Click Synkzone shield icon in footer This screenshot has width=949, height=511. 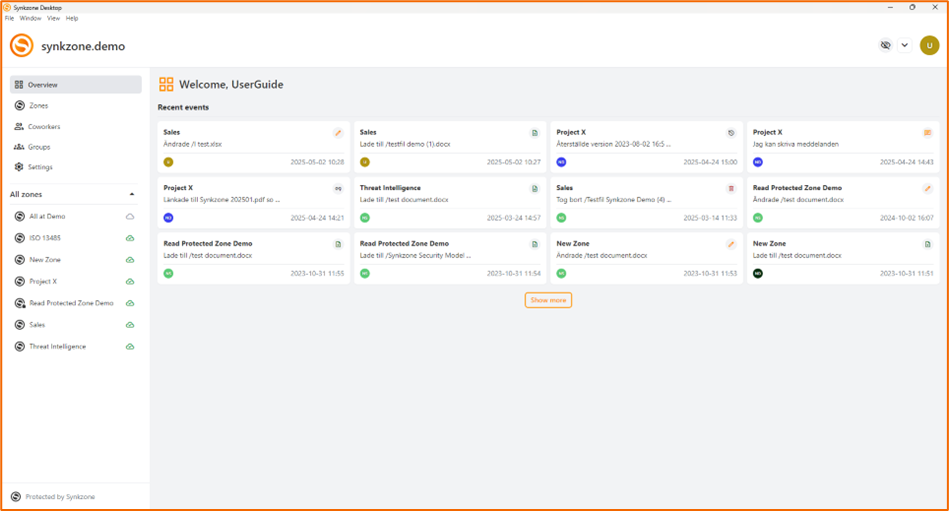tap(16, 497)
